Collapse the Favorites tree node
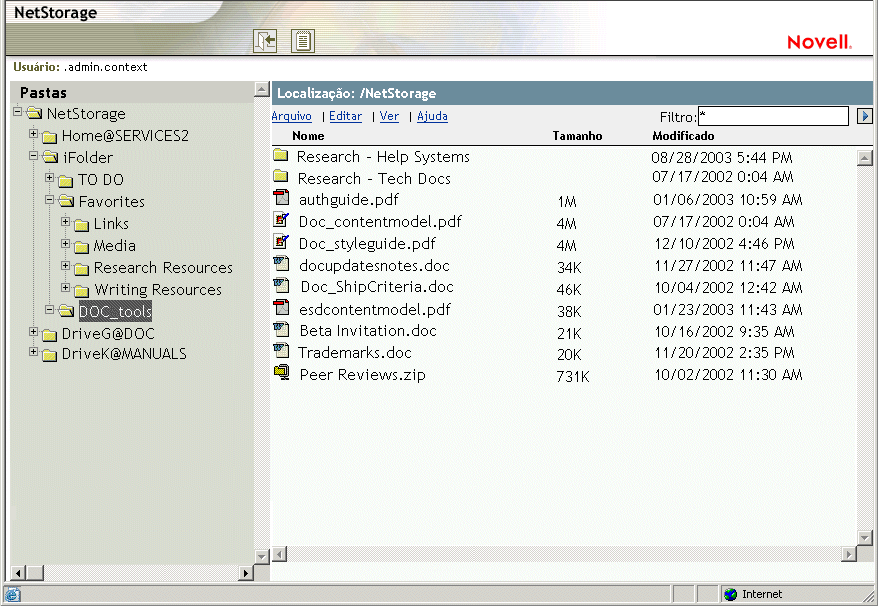This screenshot has width=878, height=606. pos(49,199)
